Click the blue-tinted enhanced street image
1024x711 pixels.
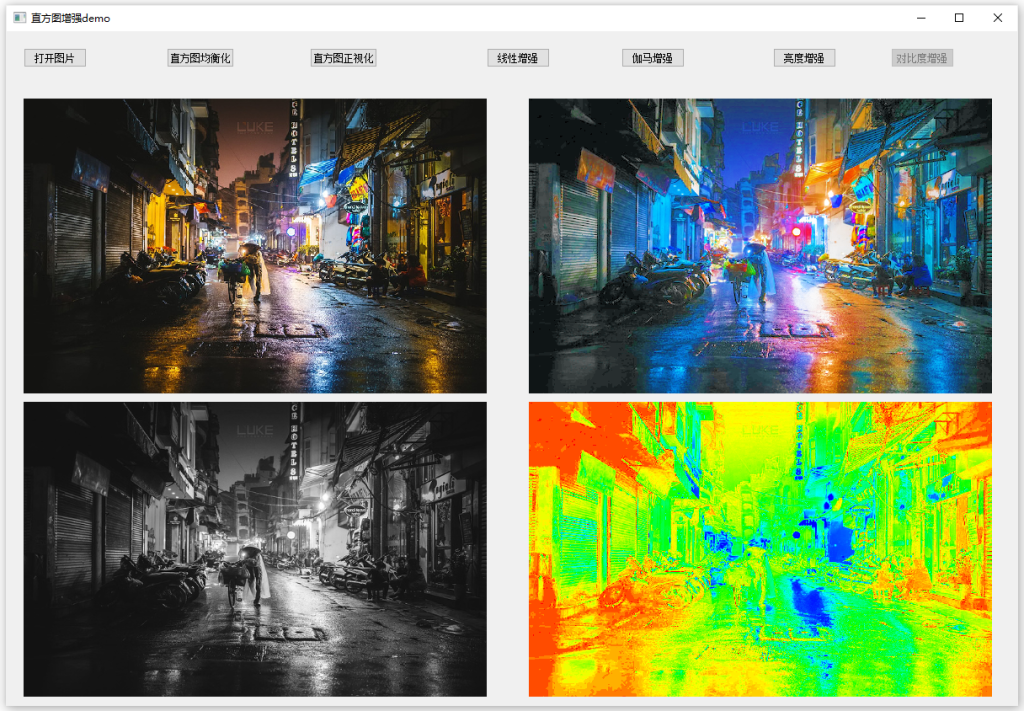click(x=760, y=245)
